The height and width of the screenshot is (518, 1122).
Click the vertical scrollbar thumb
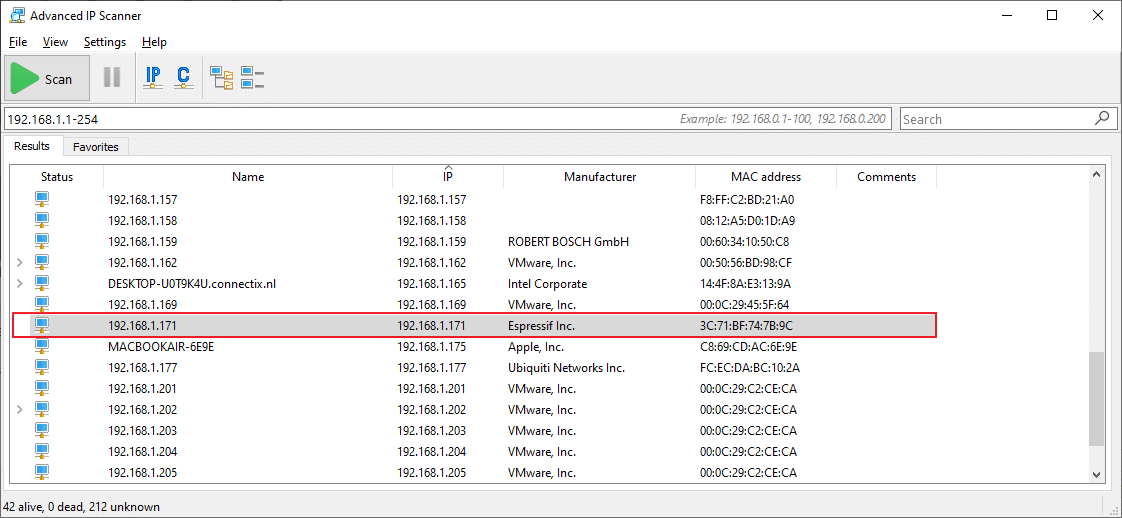coord(1096,398)
